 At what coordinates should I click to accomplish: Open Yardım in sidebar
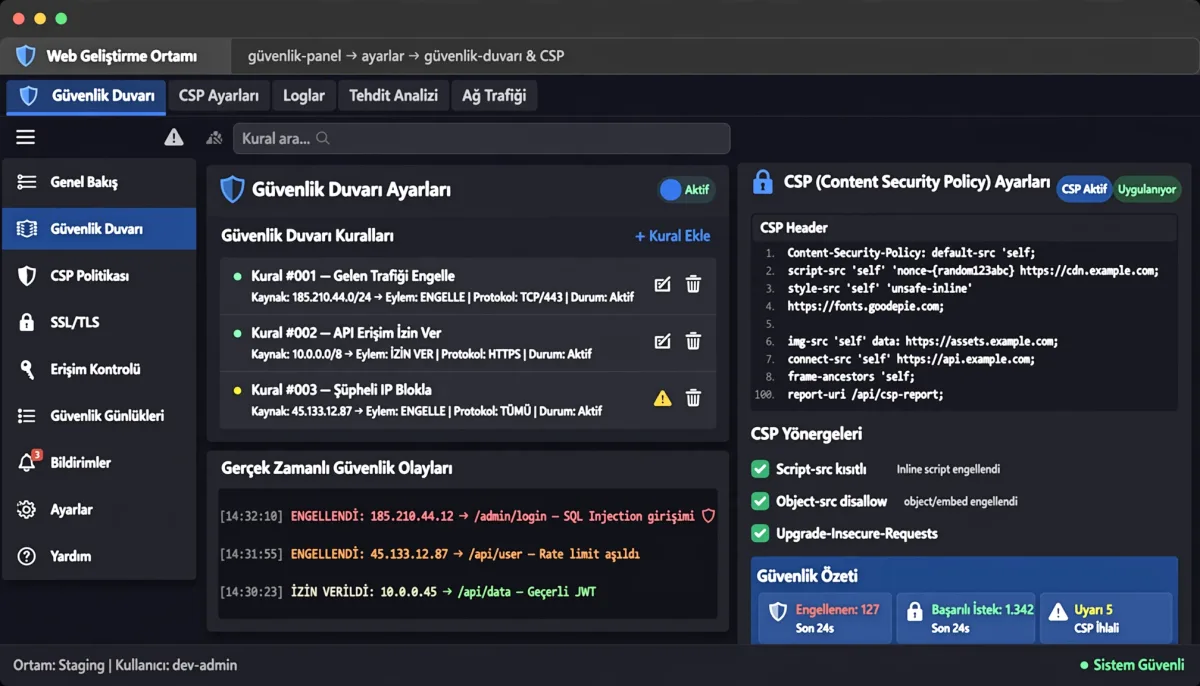coord(99,556)
